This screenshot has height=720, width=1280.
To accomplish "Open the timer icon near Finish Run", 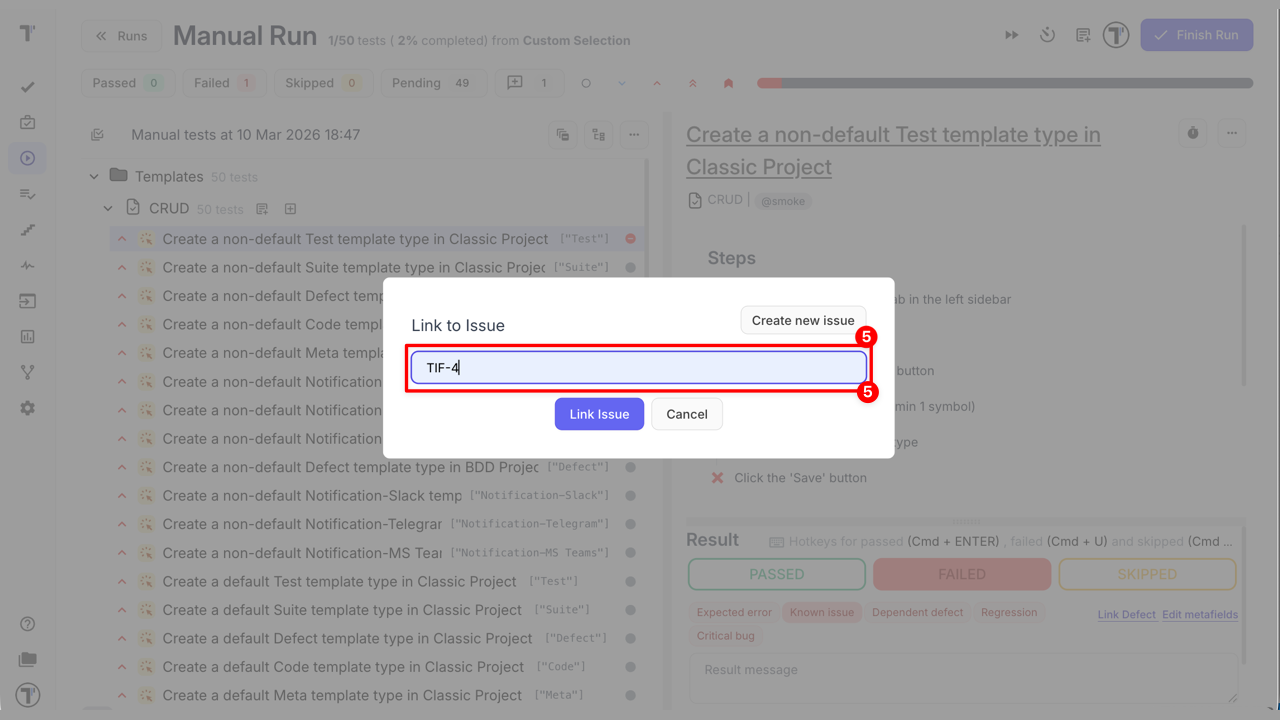I will click(x=1047, y=34).
